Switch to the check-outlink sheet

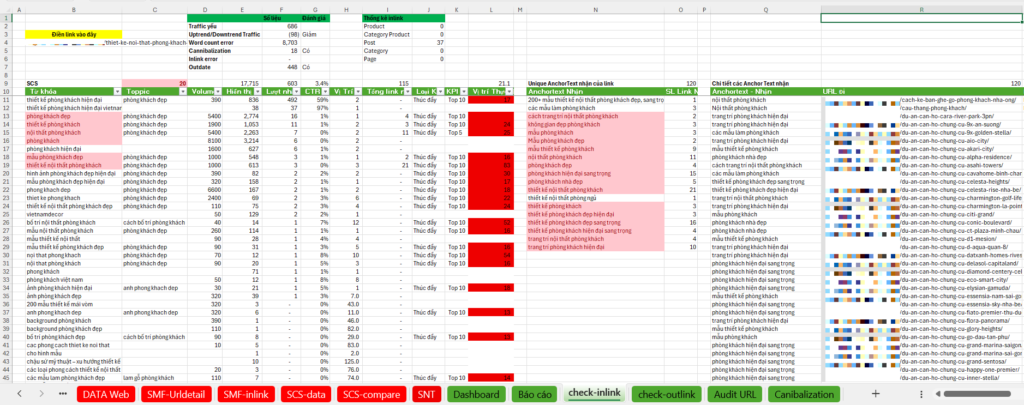[666, 394]
